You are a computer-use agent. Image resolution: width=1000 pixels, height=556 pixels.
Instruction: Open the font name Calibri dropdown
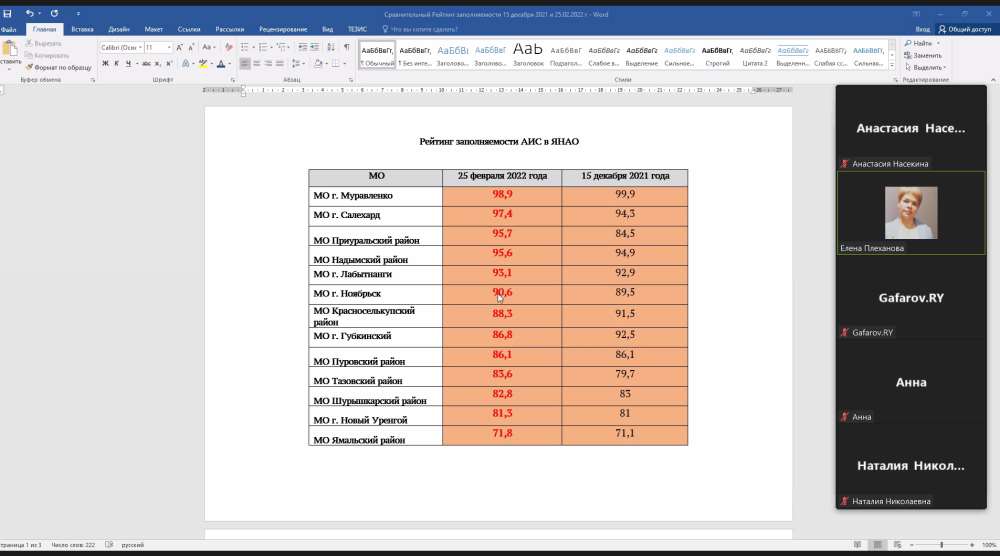pyautogui.click(x=140, y=47)
